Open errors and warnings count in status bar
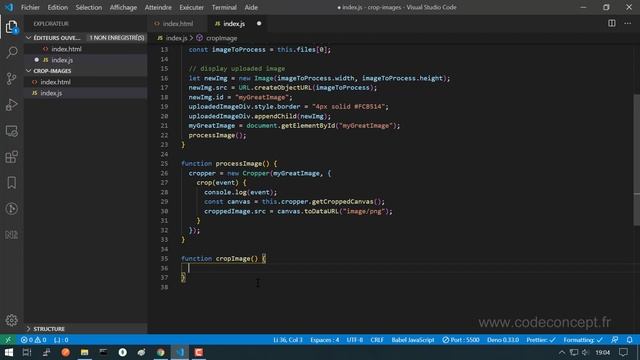The image size is (640, 360). click(x=33, y=340)
